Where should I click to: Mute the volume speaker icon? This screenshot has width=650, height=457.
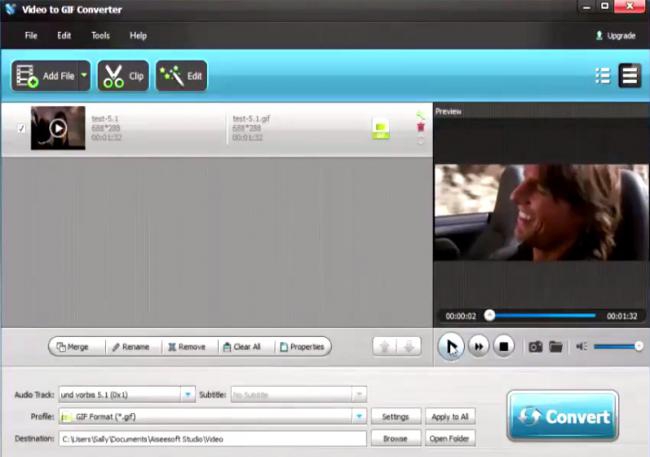(581, 346)
